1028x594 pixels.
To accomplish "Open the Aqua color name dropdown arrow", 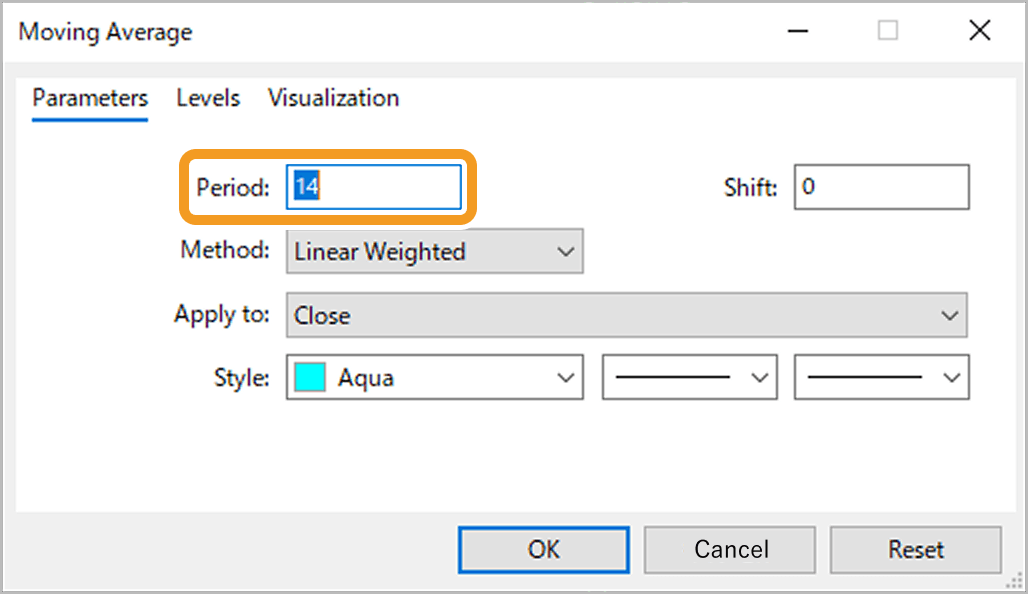I will pyautogui.click(x=566, y=378).
